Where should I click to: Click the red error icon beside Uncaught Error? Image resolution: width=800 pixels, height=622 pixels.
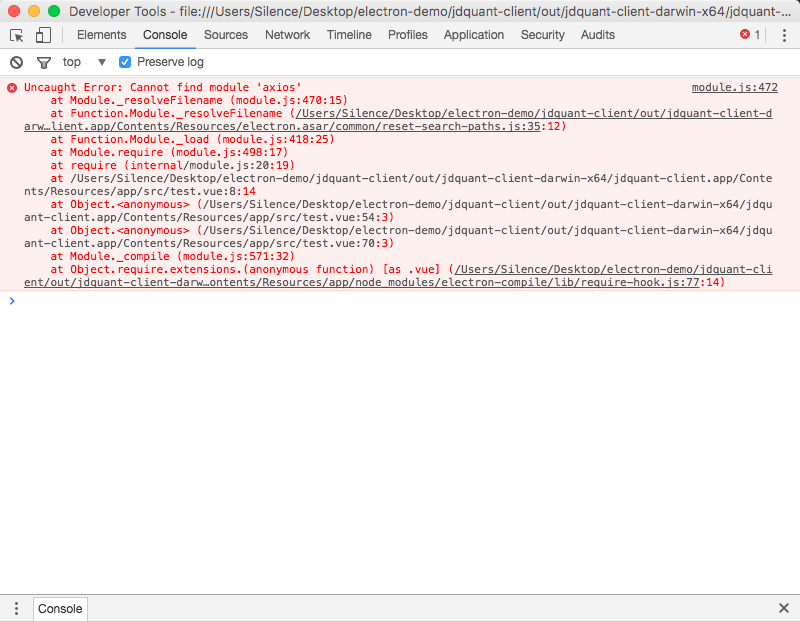point(12,88)
